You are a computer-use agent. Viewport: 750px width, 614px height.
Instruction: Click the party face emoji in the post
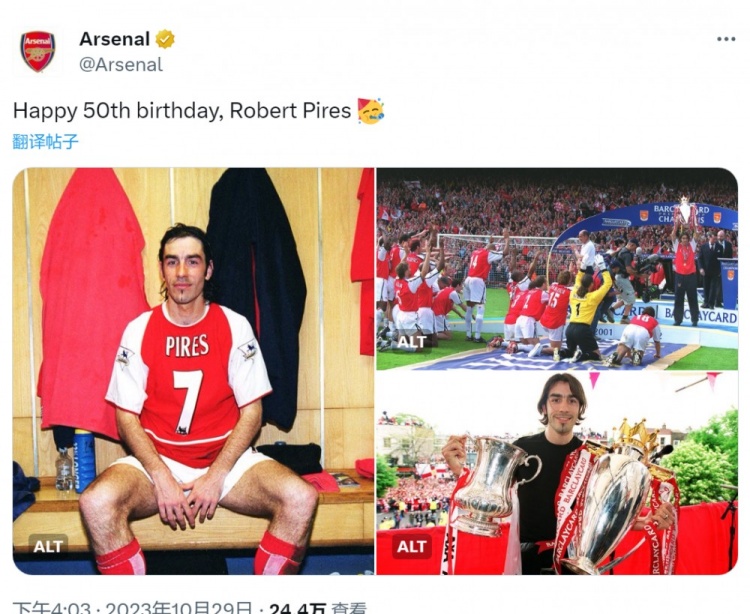click(371, 110)
